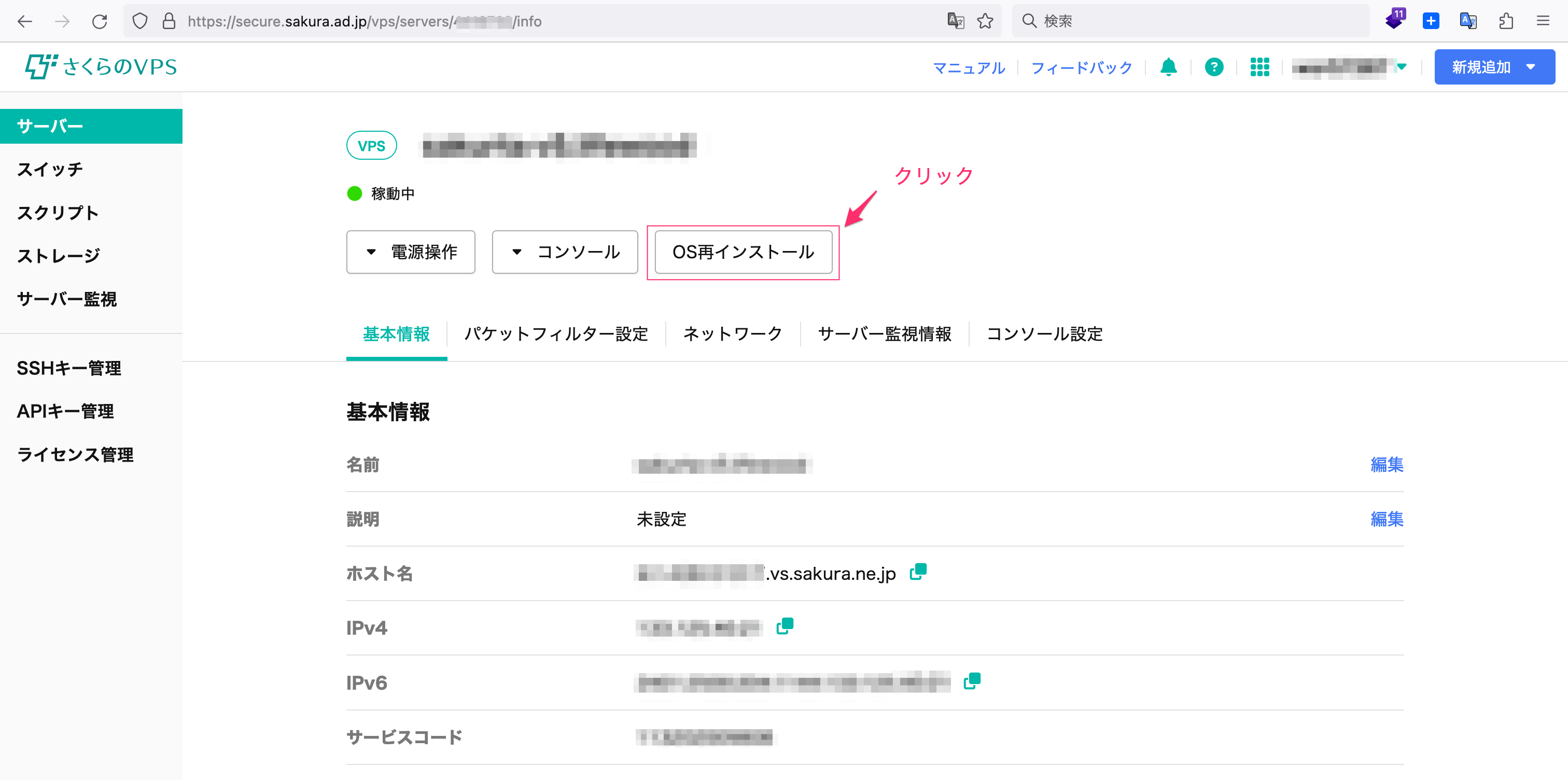Open the green apps grid icon
Viewport: 1568px width, 780px height.
(x=1259, y=67)
